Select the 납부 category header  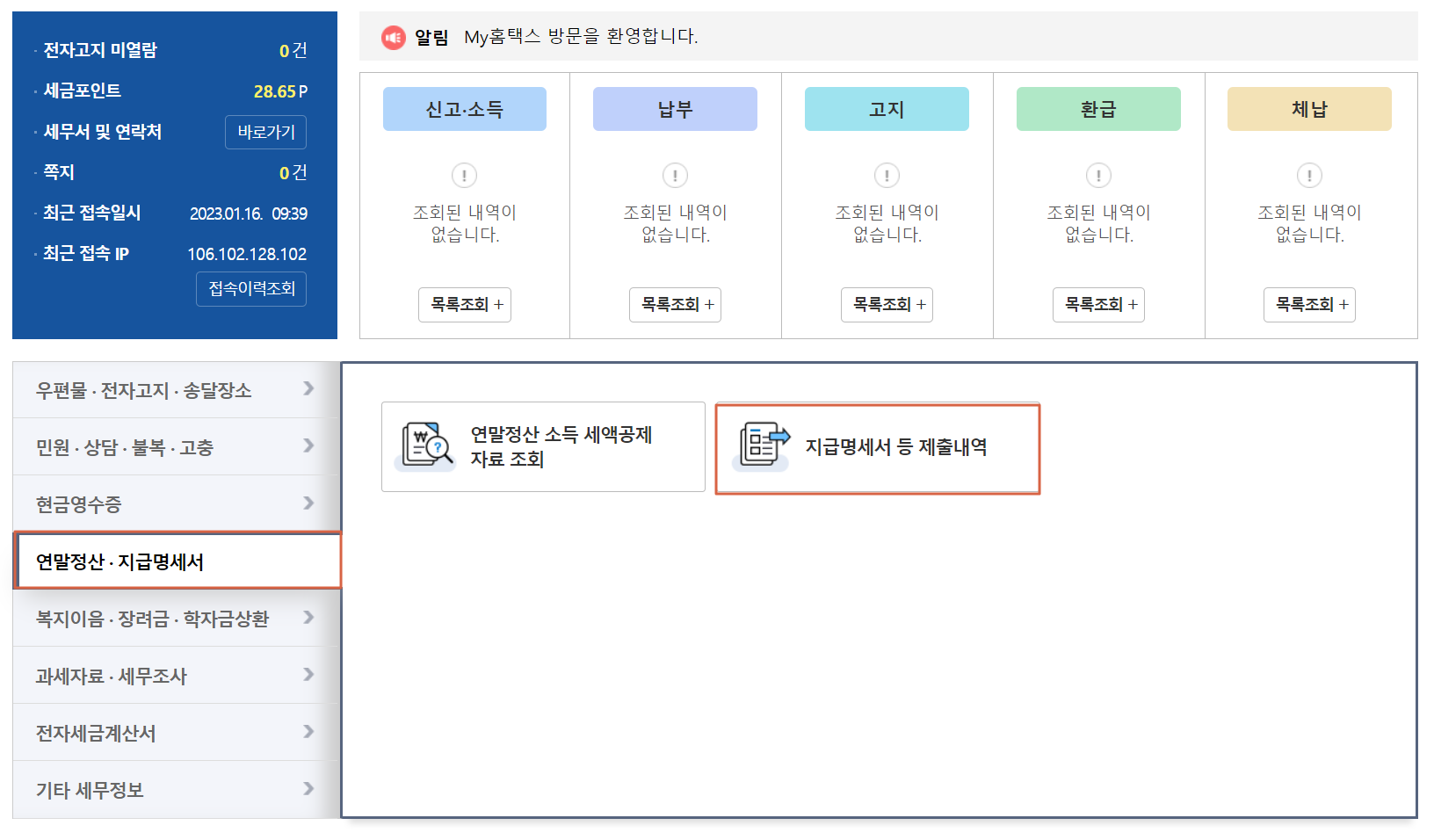click(675, 109)
